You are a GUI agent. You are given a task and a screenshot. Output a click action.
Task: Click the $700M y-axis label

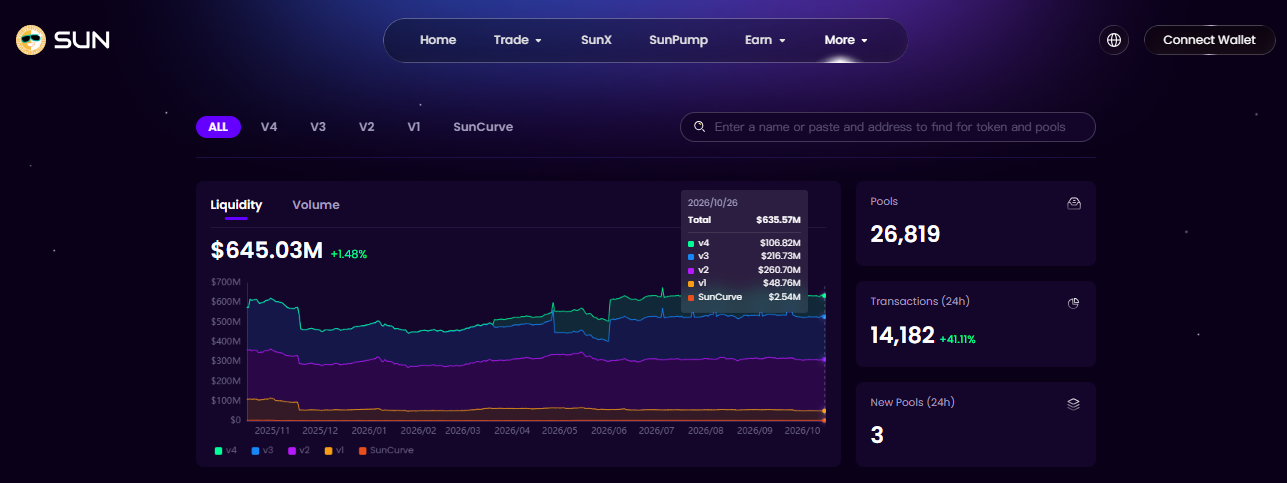point(225,282)
